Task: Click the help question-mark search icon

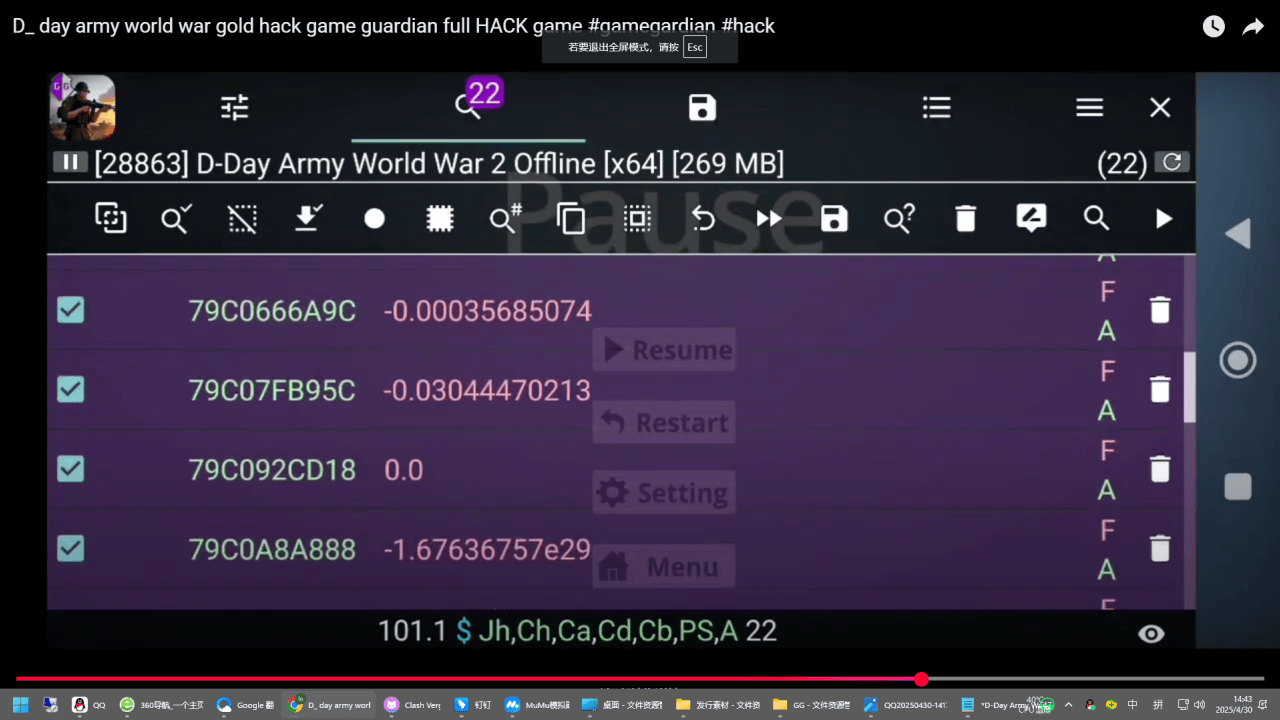Action: coord(899,218)
